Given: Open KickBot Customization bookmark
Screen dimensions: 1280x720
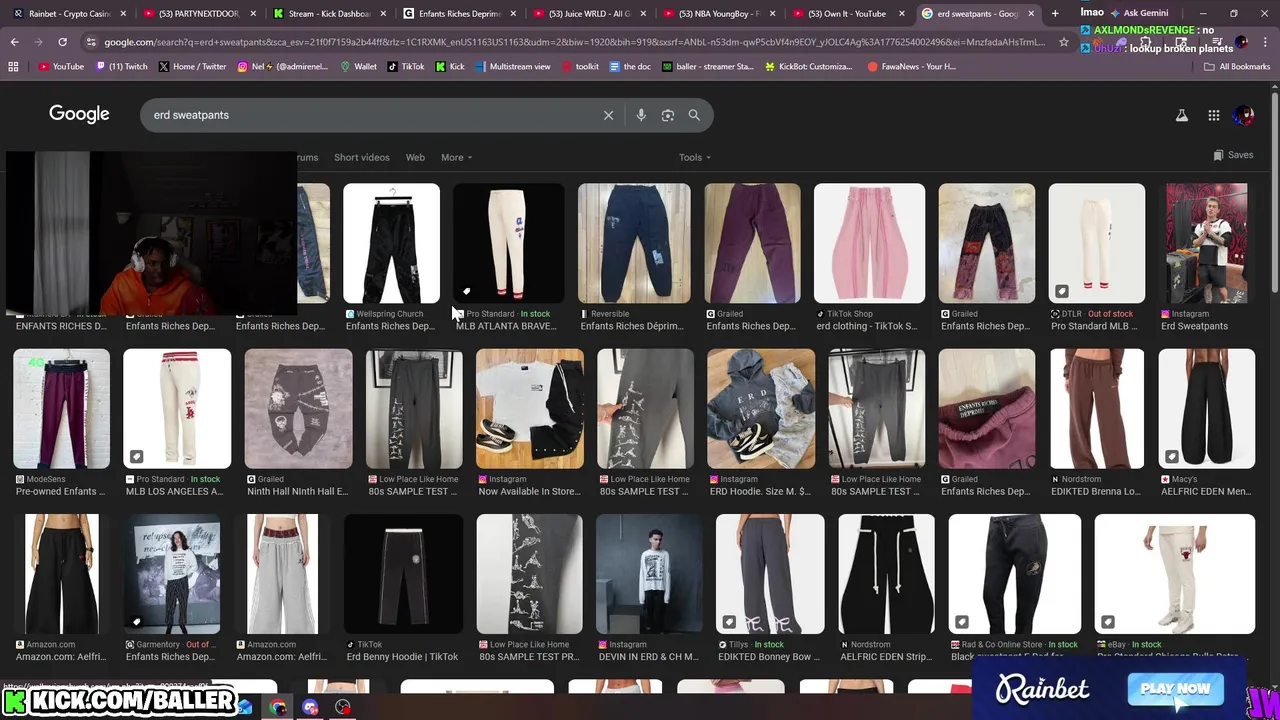Looking at the screenshot, I should click(810, 66).
